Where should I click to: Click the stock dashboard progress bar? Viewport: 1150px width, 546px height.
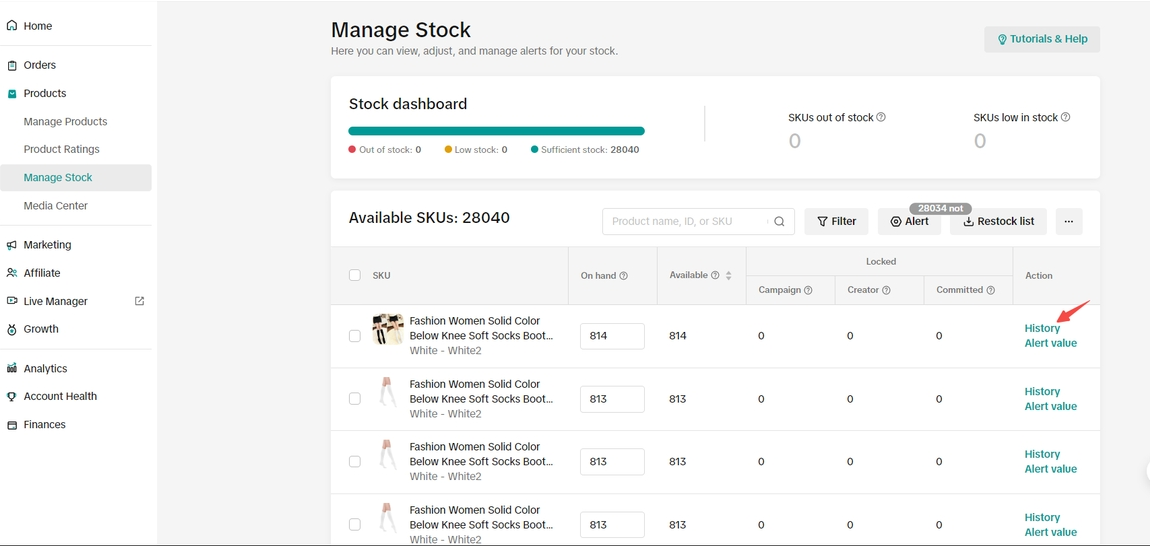(x=496, y=131)
